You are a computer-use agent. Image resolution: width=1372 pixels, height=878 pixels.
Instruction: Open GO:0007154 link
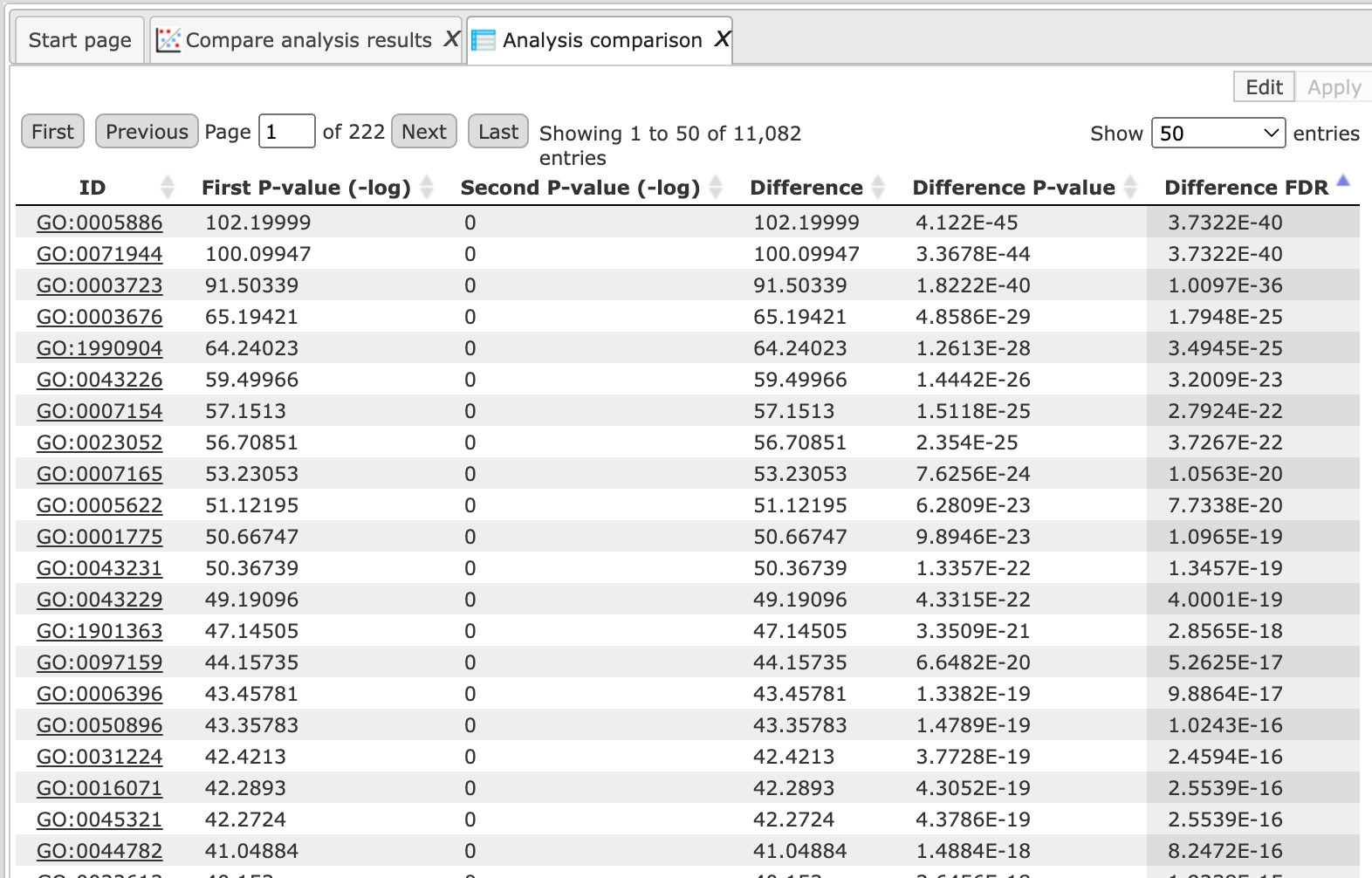(99, 411)
